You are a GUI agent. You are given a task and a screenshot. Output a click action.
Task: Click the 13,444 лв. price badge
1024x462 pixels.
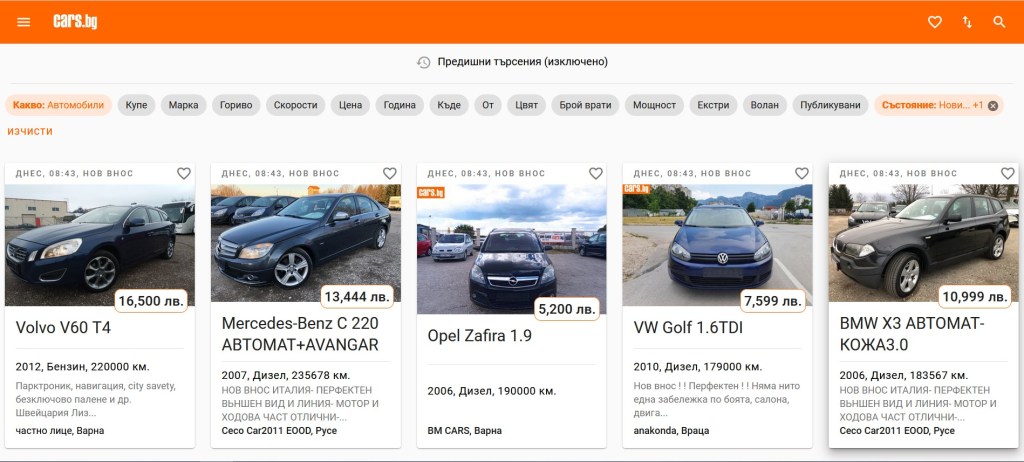(357, 297)
